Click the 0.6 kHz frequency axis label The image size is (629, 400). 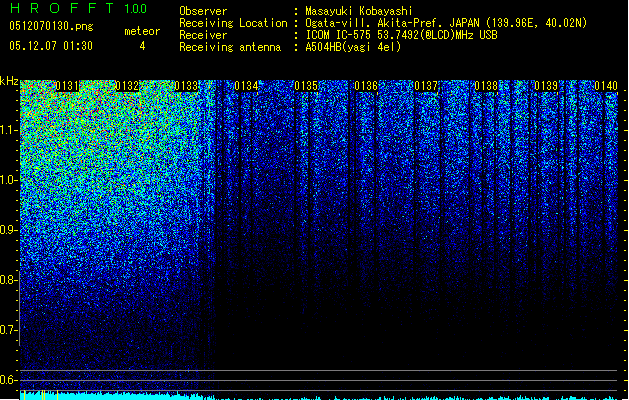point(9,380)
